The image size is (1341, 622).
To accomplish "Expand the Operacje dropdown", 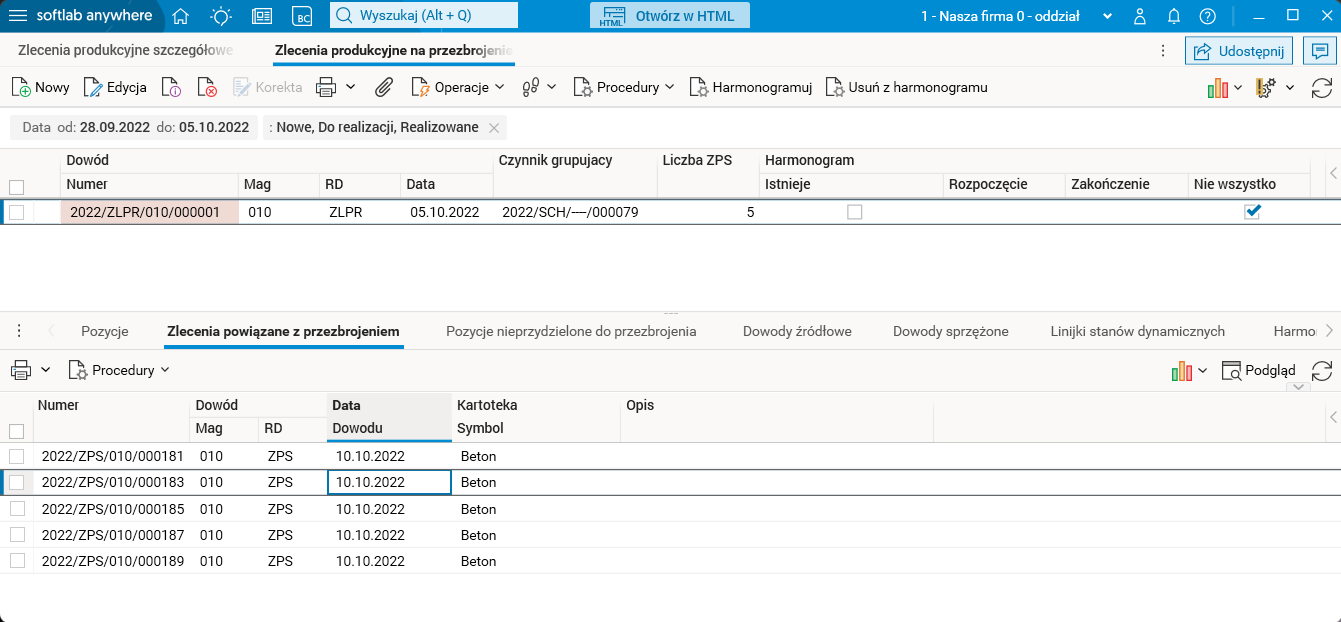I will pyautogui.click(x=459, y=87).
